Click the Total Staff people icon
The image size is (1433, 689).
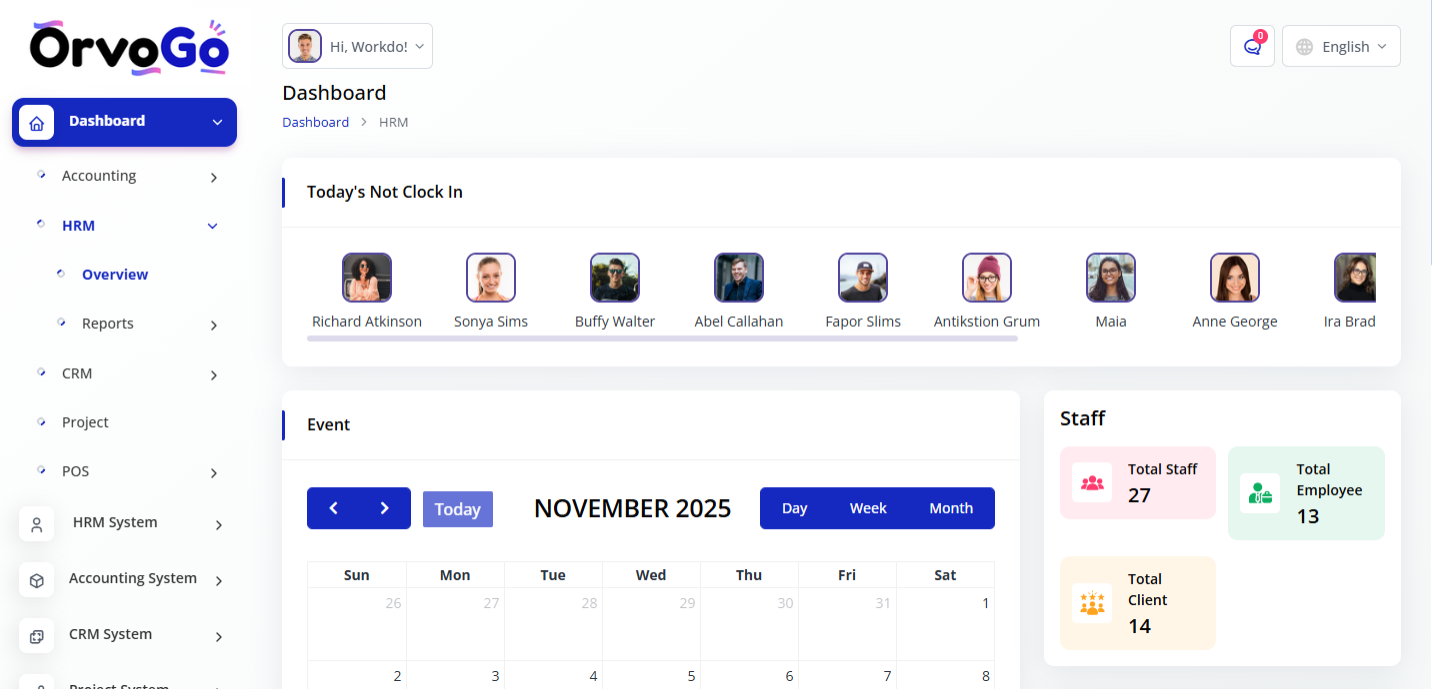(1092, 483)
